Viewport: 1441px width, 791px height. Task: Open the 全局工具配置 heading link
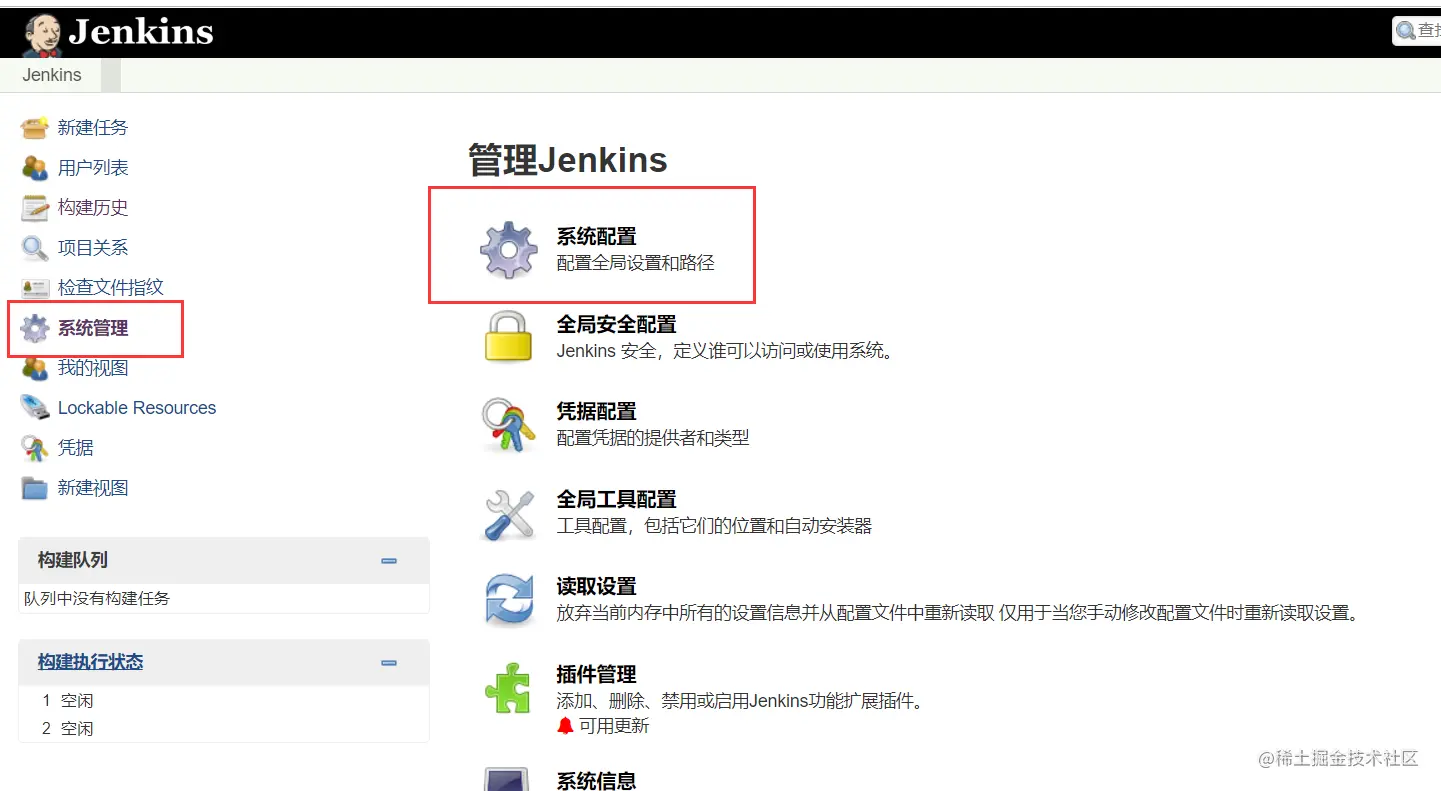(x=616, y=499)
